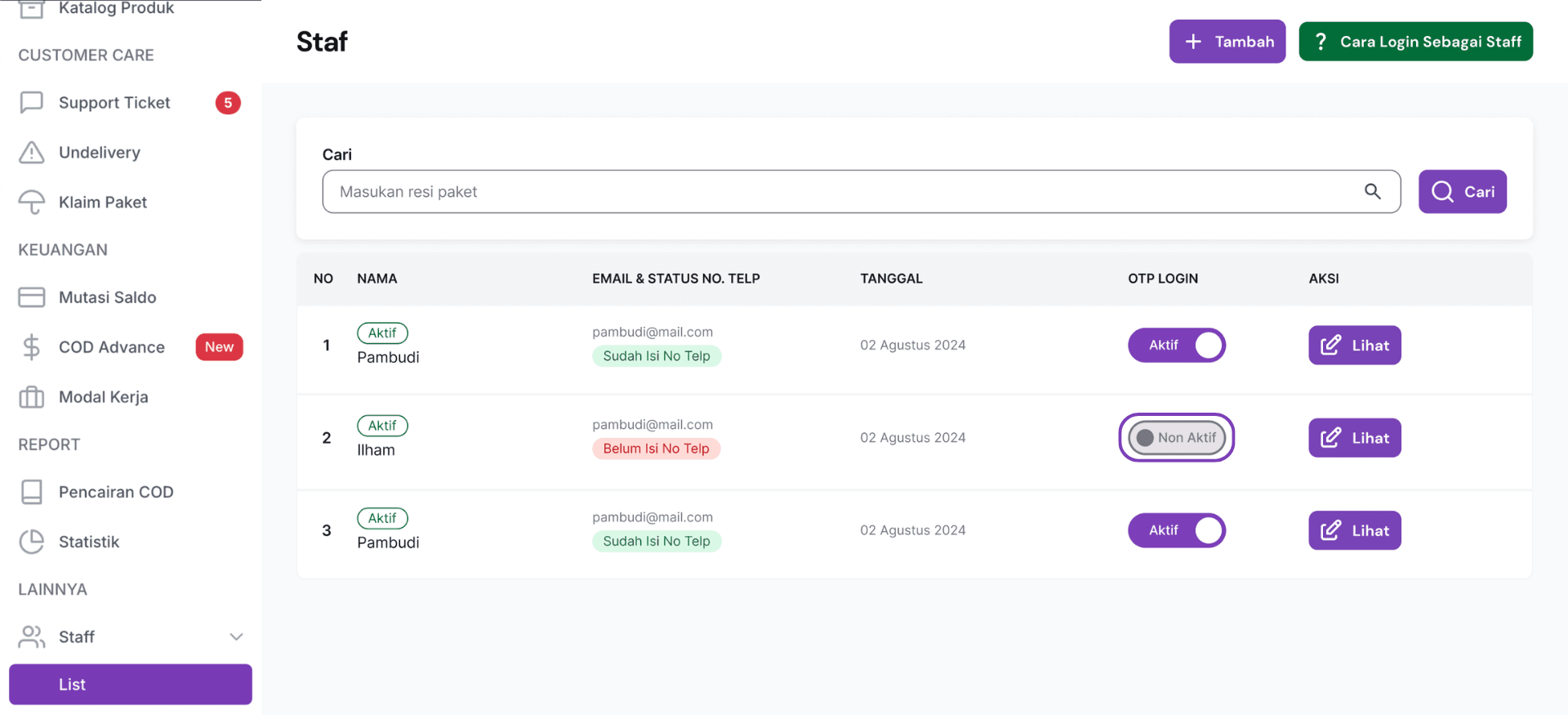Toggle OTP login for Pambudi in row 3

pyautogui.click(x=1176, y=530)
